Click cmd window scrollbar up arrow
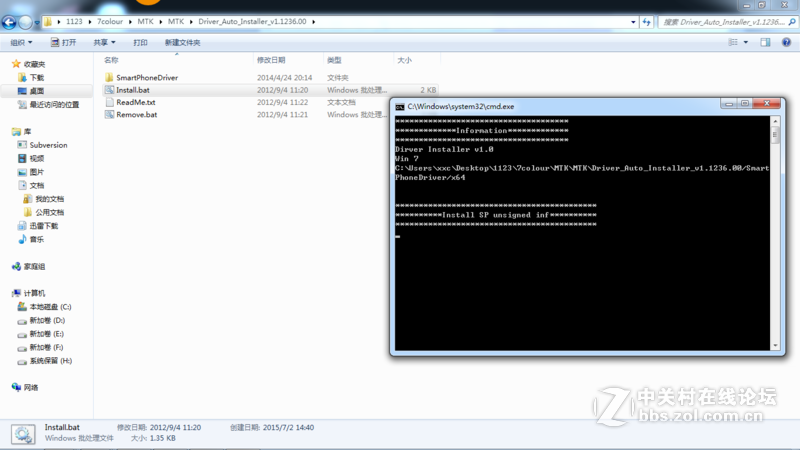Viewport: 800px width, 450px height. click(x=776, y=121)
